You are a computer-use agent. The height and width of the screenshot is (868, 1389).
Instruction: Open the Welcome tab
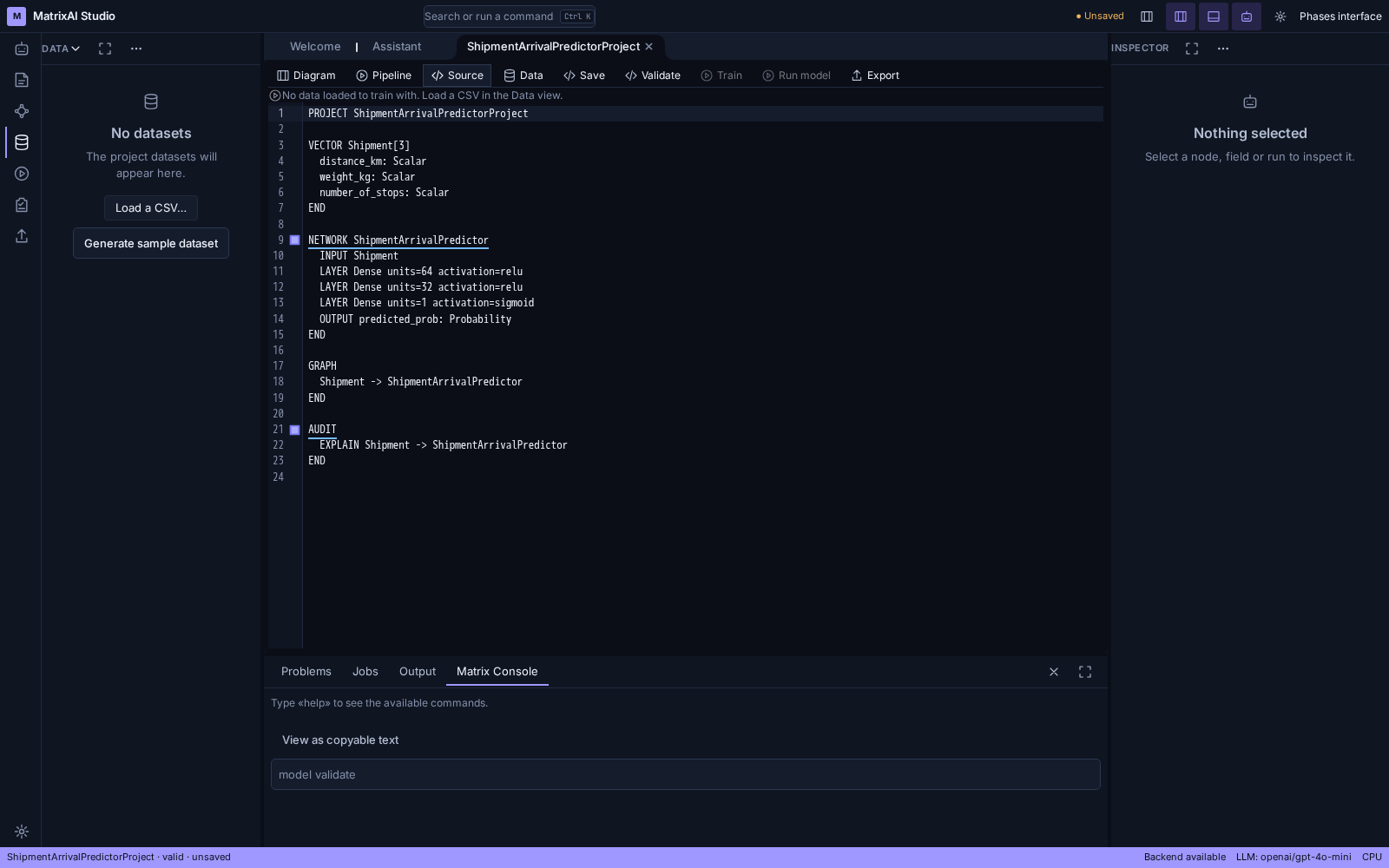(x=315, y=47)
